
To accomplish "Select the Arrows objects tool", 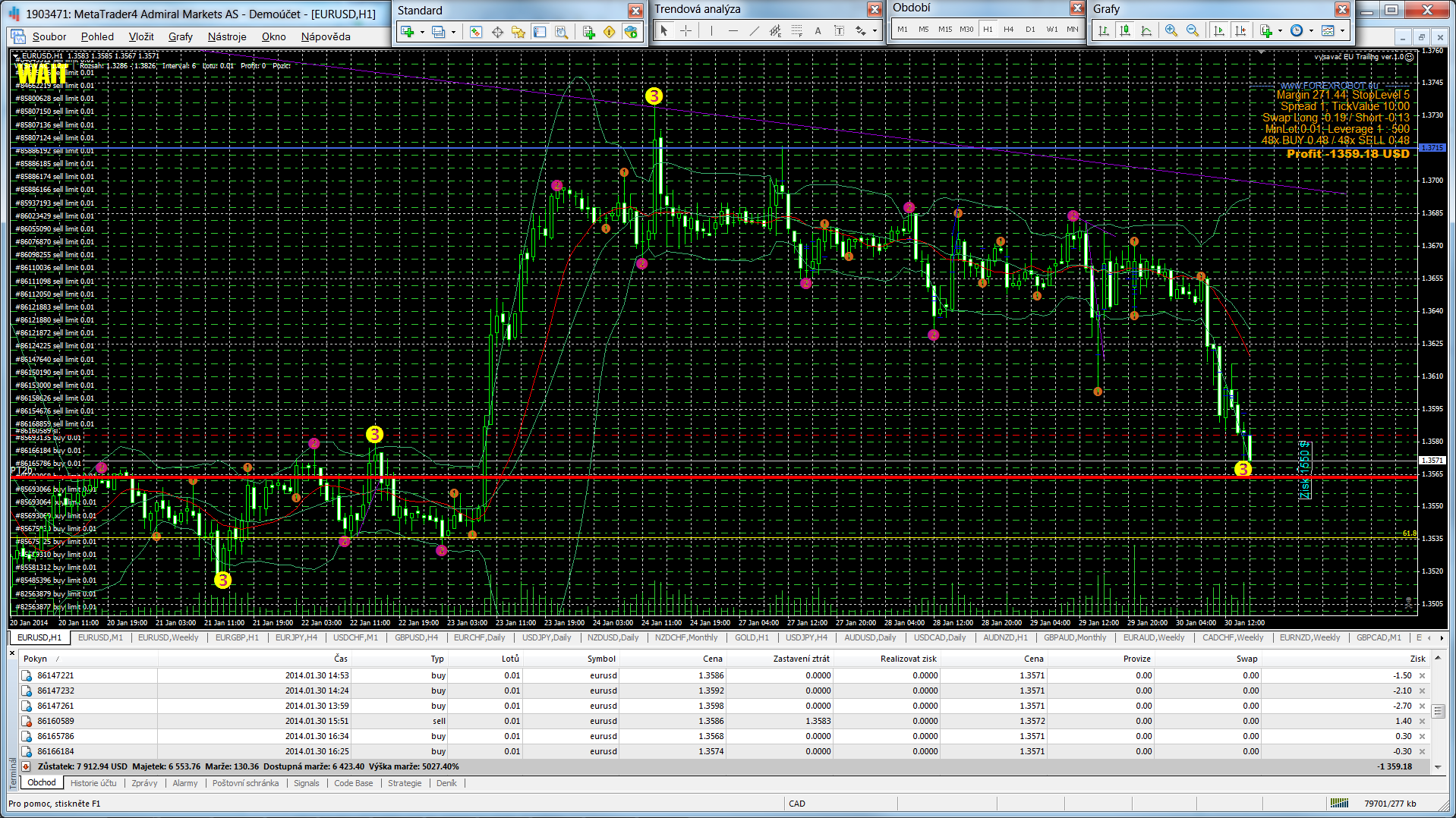I will click(x=861, y=30).
